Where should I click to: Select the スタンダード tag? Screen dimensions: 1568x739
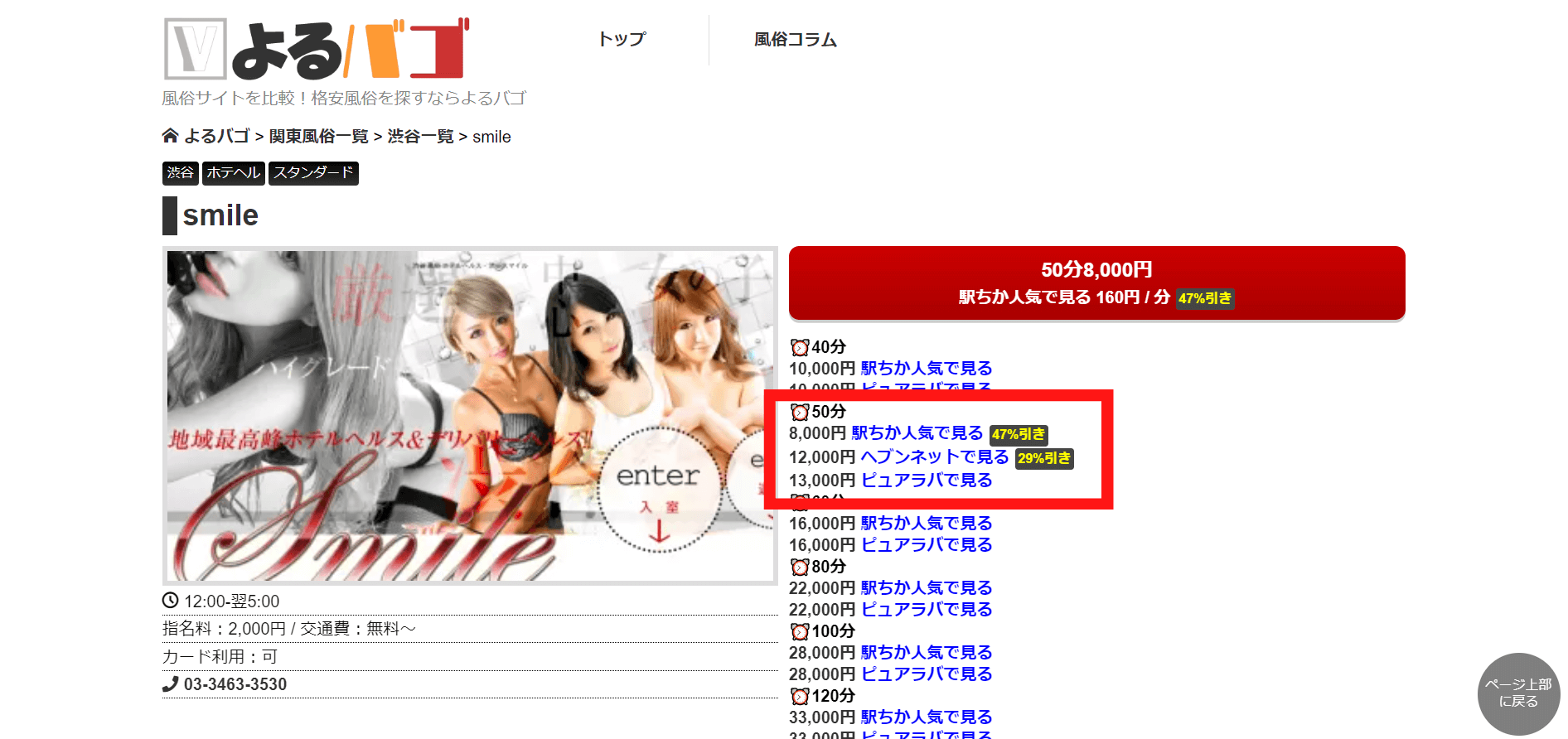(313, 172)
